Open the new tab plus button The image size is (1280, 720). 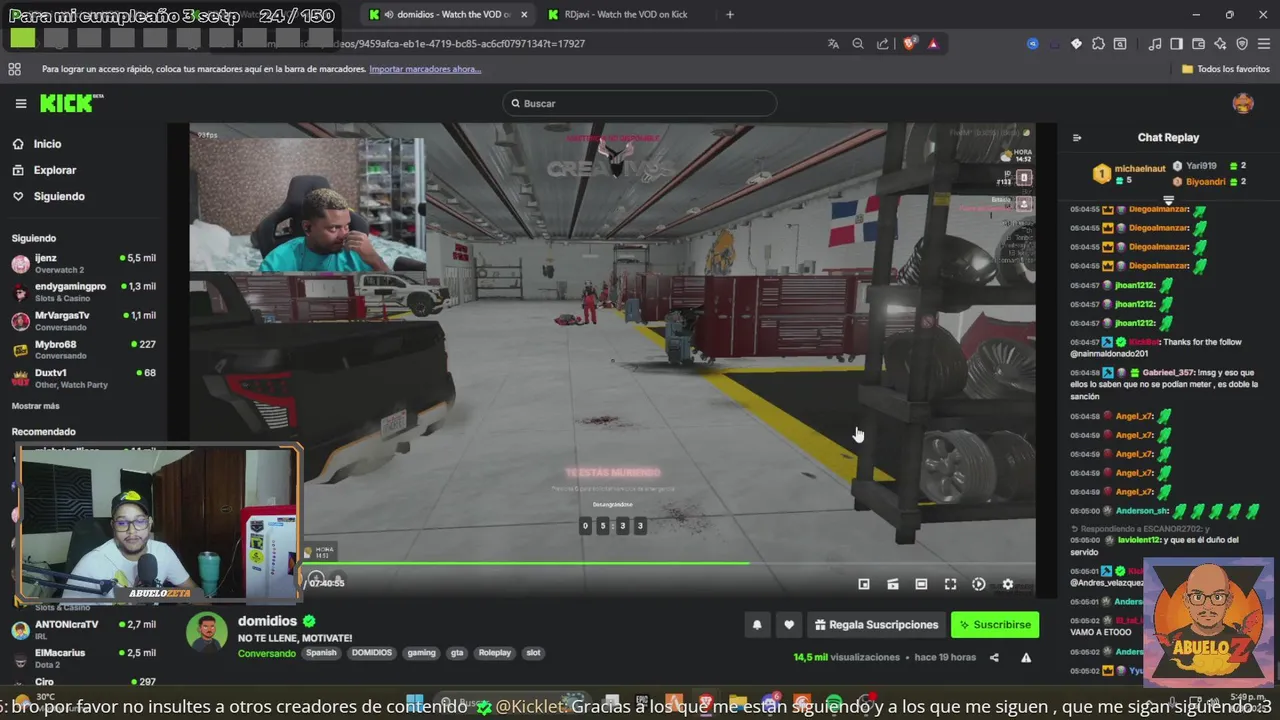coord(730,15)
